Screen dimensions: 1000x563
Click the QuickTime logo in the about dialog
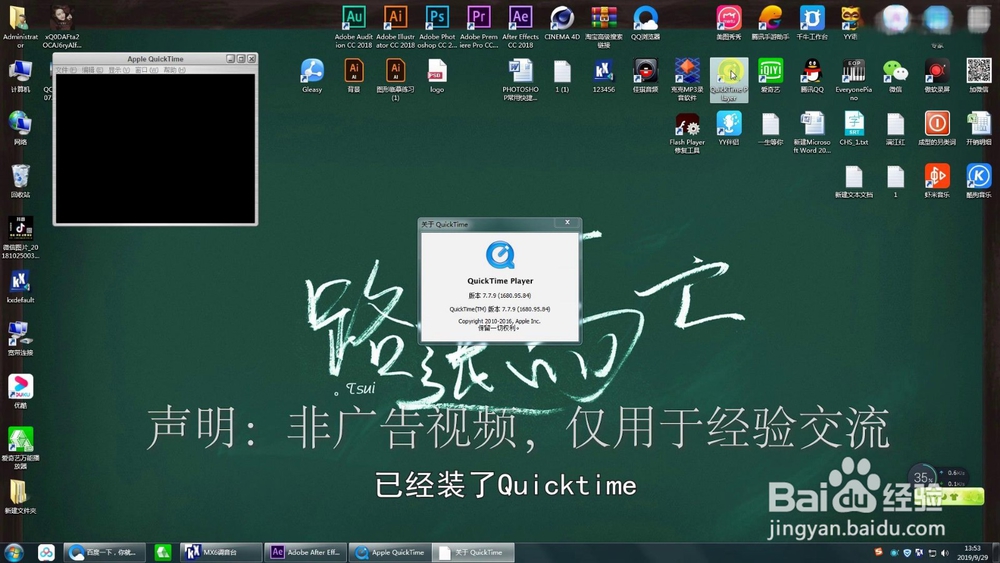click(500, 254)
